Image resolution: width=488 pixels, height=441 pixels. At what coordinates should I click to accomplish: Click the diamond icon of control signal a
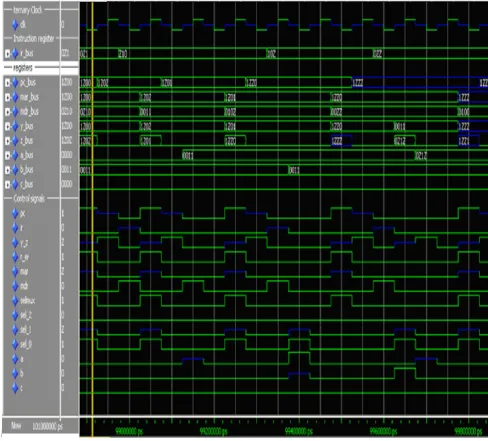15,359
